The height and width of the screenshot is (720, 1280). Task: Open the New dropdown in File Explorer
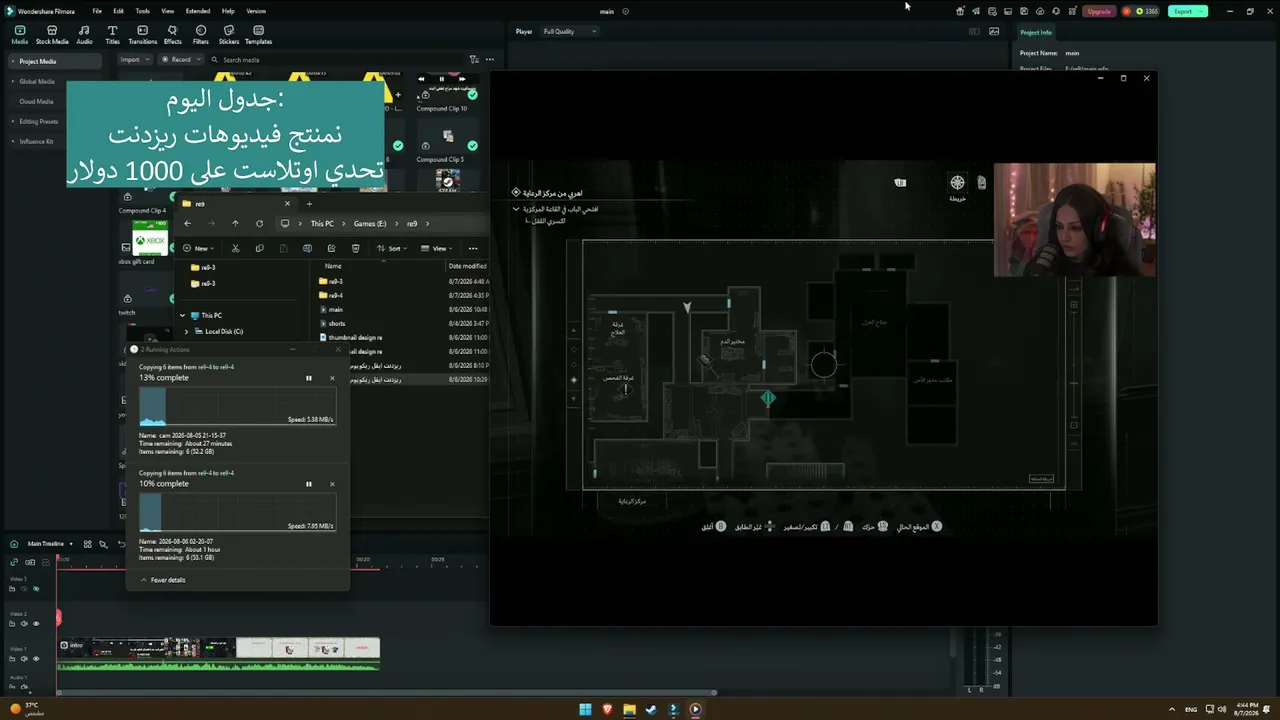click(198, 249)
